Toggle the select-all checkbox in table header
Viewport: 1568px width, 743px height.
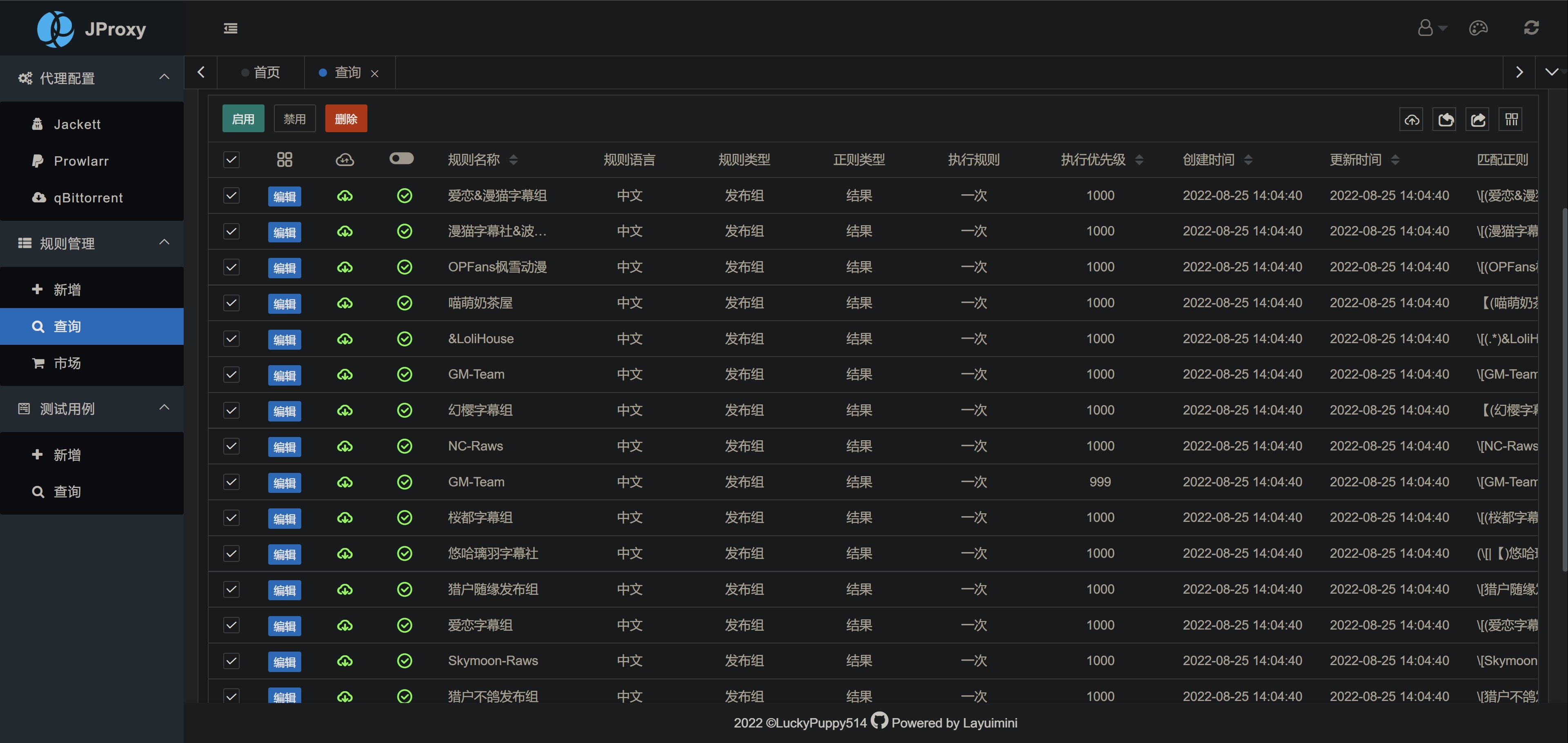tap(231, 160)
